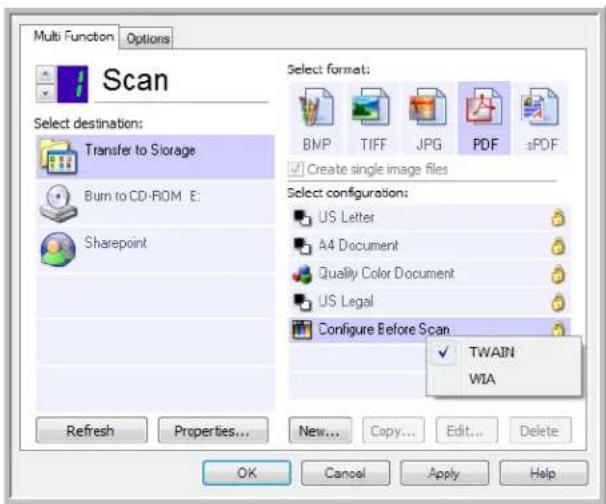Click the Scan button name field
This screenshot has height=504, width=606.
pyautogui.click(x=182, y=82)
